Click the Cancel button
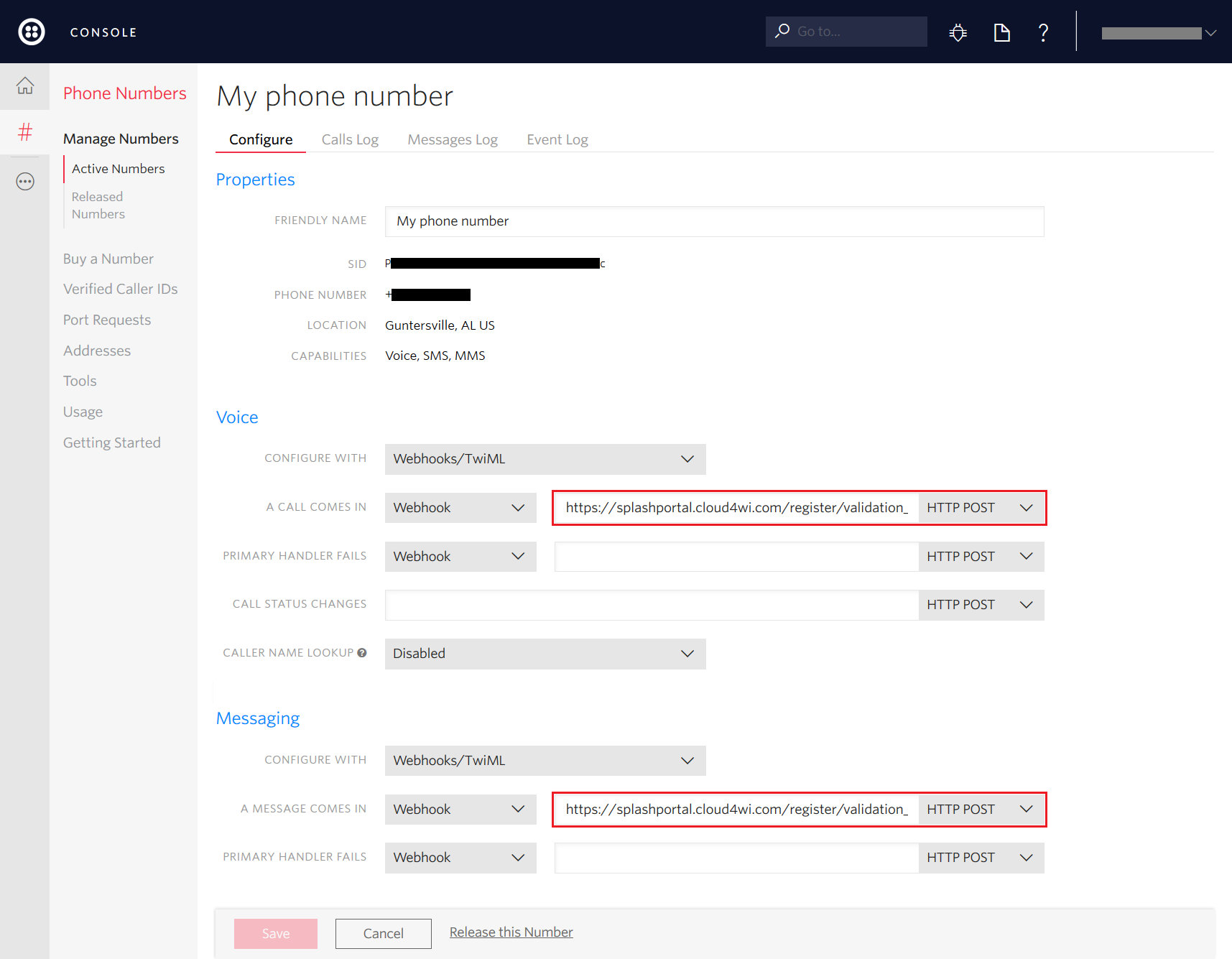This screenshot has height=959, width=1232. [384, 934]
